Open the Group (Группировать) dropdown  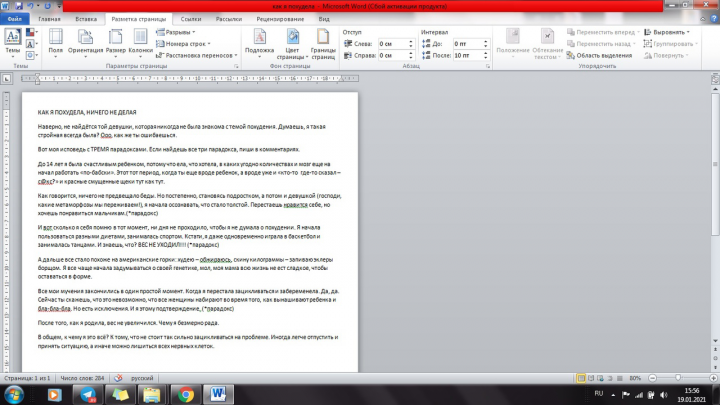[670, 44]
